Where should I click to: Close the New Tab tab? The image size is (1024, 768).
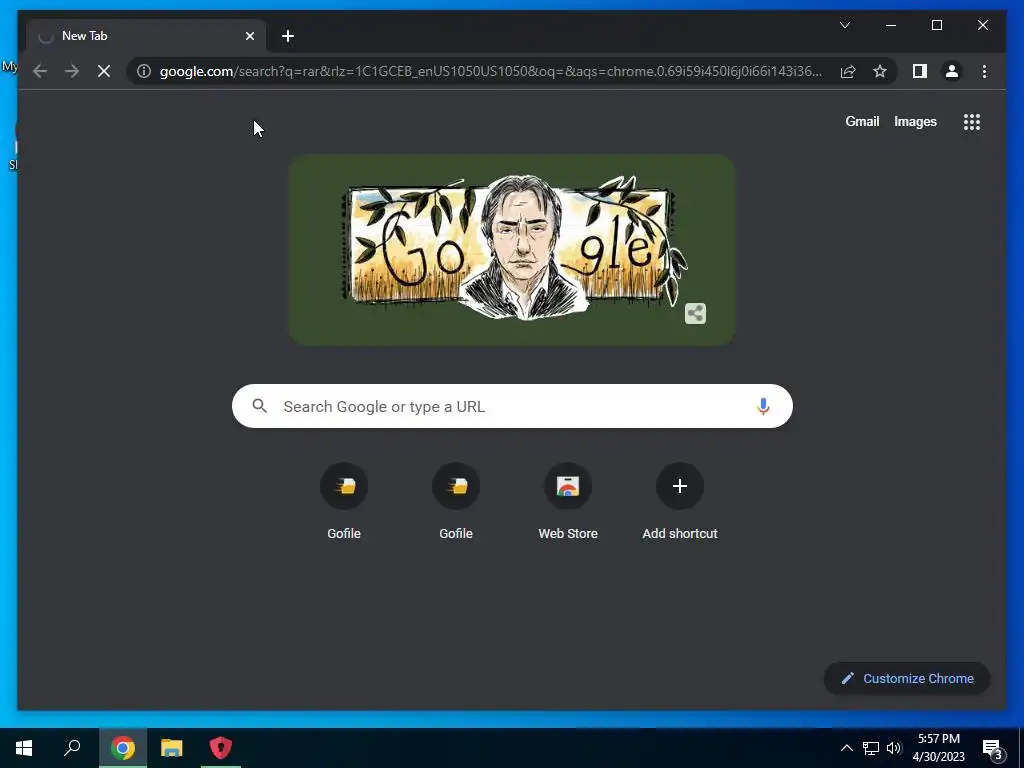[x=249, y=36]
